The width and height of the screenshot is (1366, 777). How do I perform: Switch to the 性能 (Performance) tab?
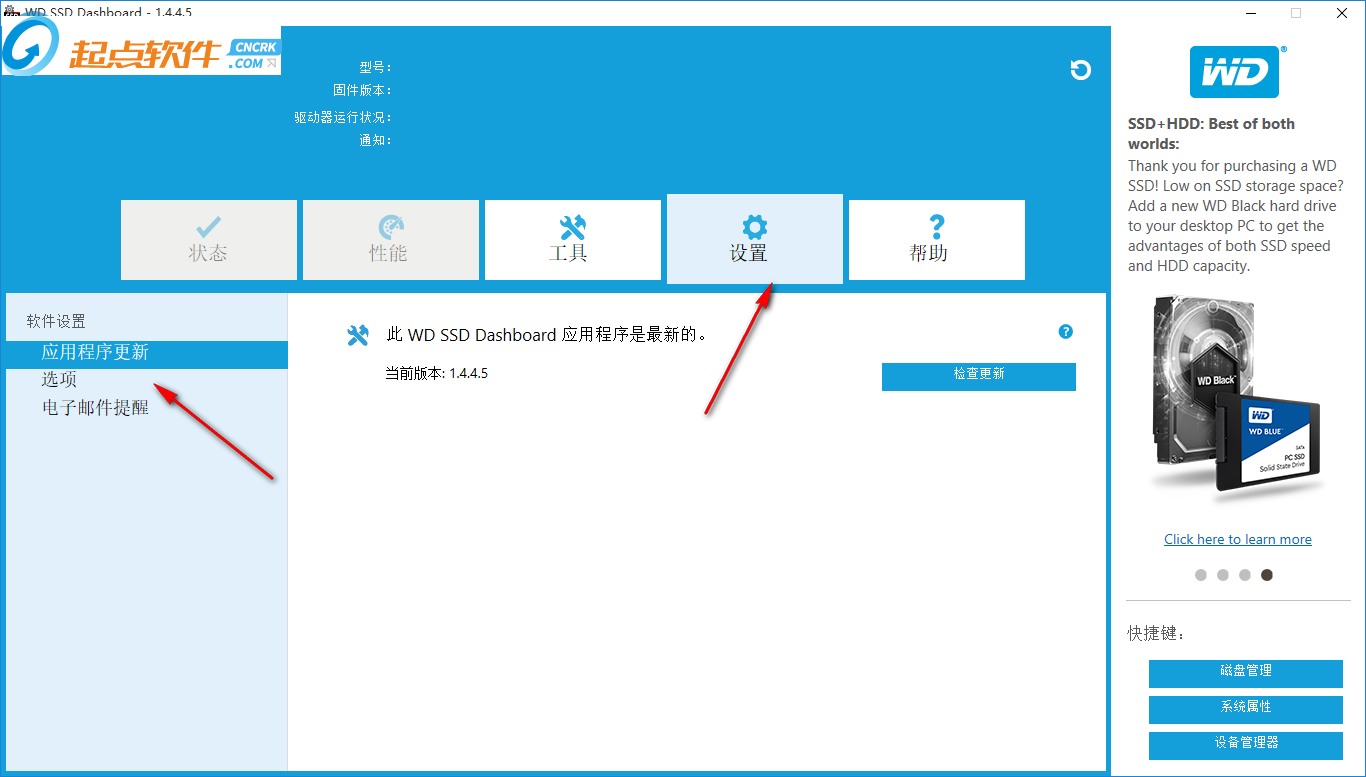(x=391, y=240)
